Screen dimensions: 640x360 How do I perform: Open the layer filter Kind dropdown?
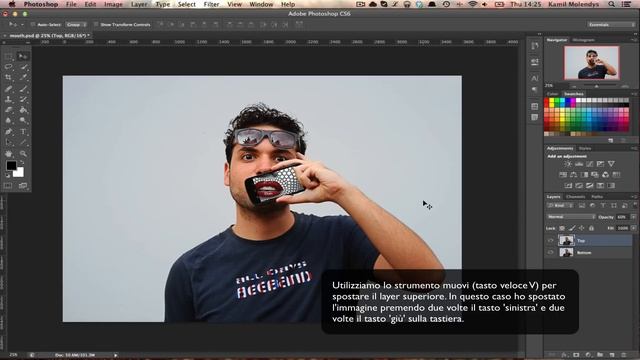click(560, 205)
